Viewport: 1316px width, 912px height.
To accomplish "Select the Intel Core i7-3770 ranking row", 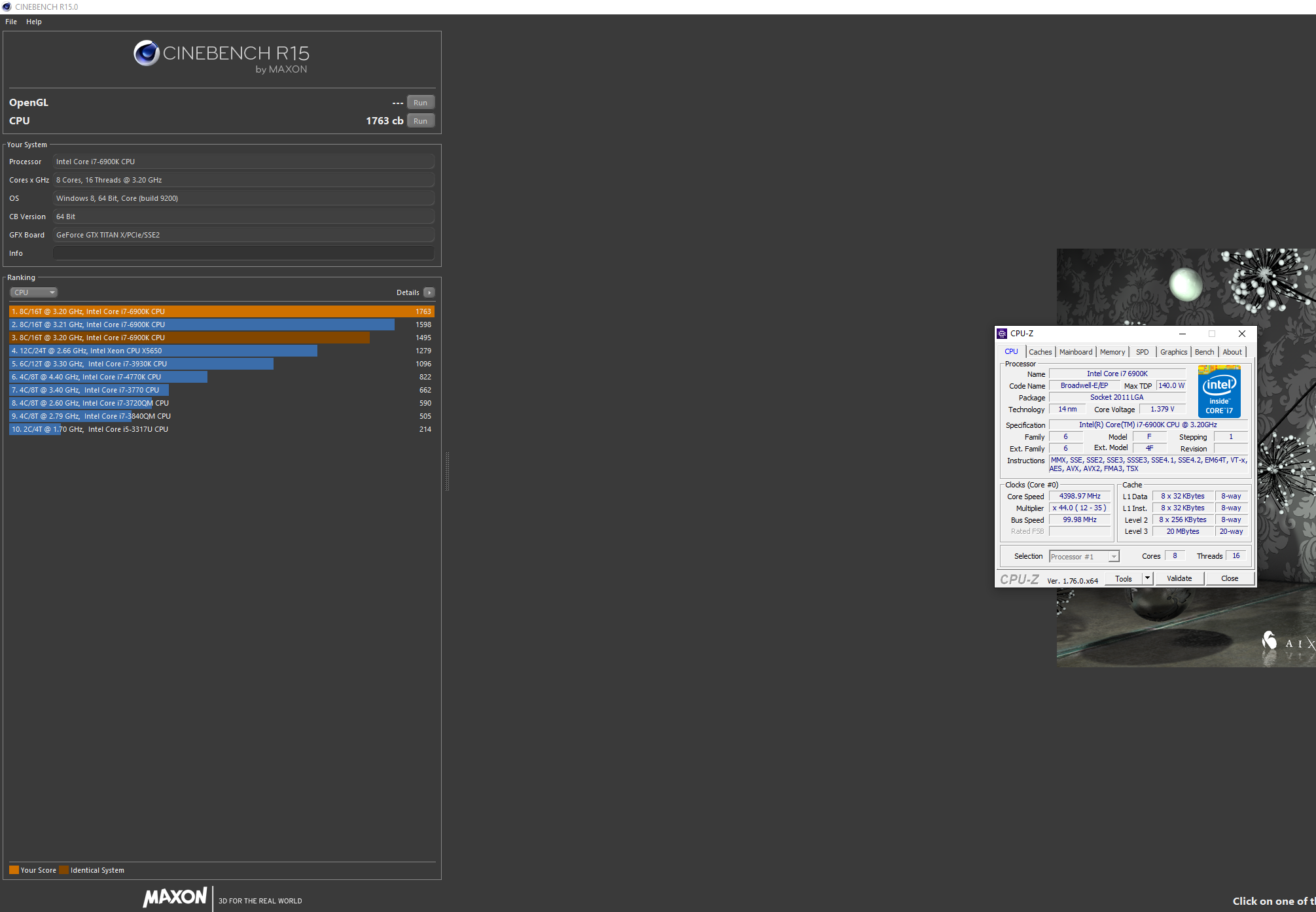I will (x=222, y=390).
